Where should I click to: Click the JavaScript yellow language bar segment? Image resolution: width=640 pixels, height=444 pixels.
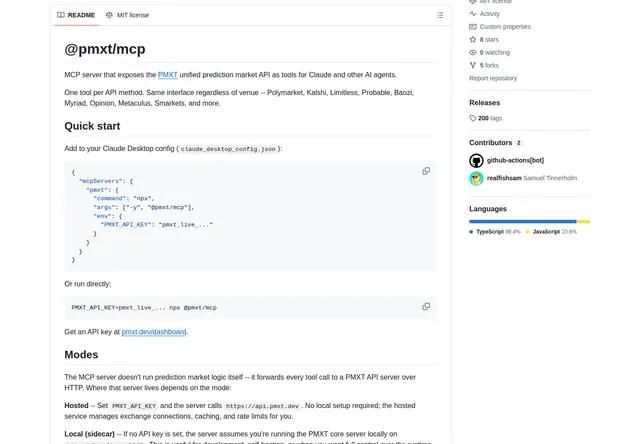pos(583,222)
